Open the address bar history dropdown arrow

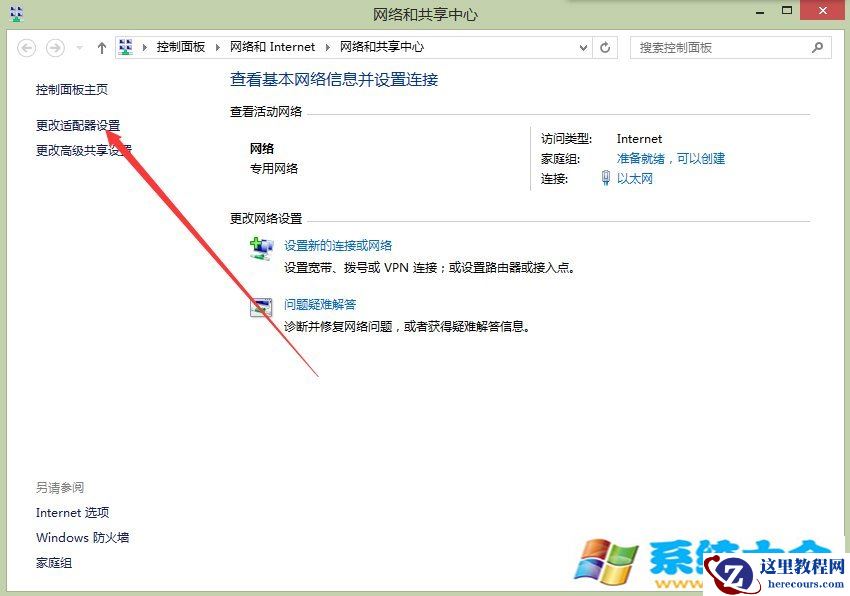[x=583, y=47]
